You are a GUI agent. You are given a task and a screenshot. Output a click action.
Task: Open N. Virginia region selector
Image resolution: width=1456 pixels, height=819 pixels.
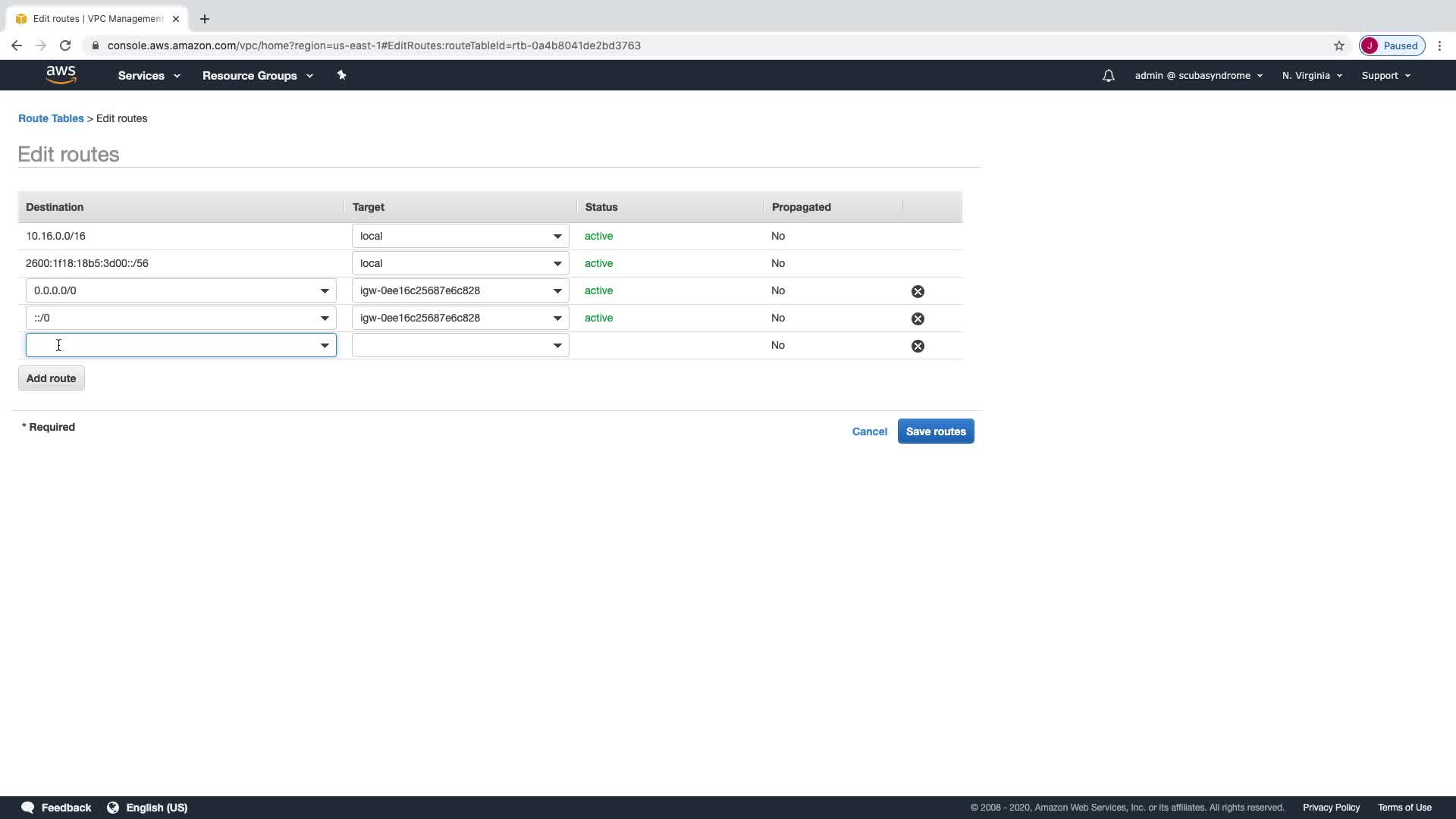click(x=1312, y=76)
